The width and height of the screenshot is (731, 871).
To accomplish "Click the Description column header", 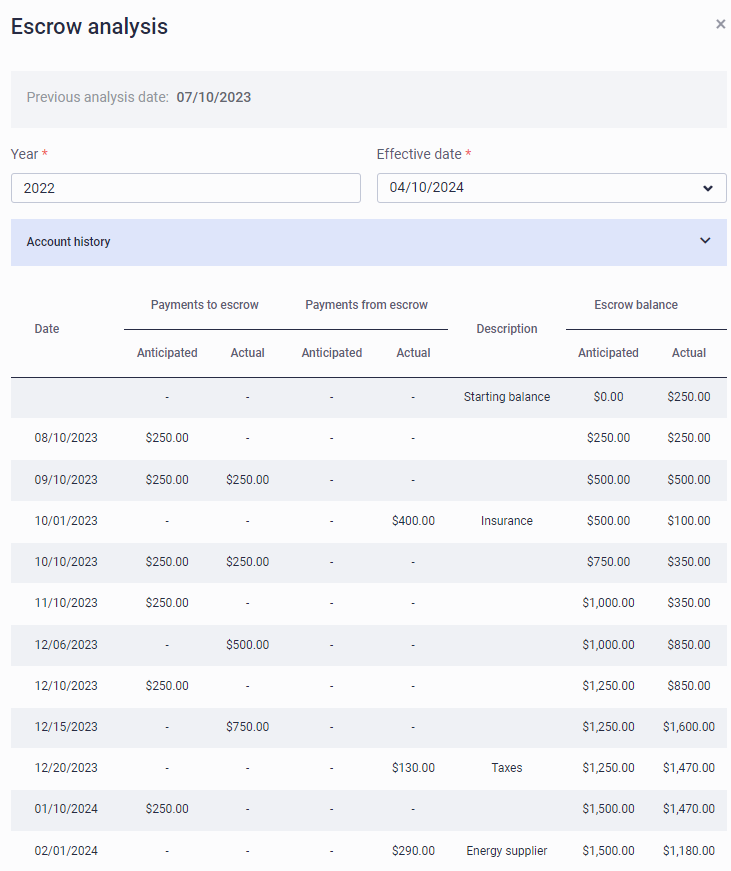I will pos(507,329).
